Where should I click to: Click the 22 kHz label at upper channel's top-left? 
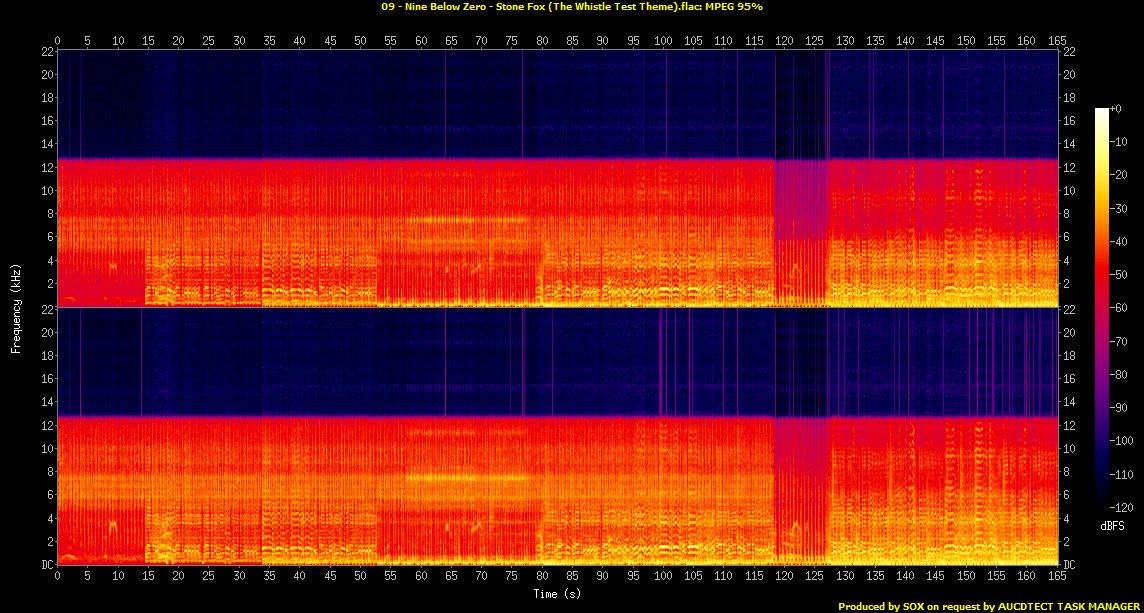[x=47, y=51]
